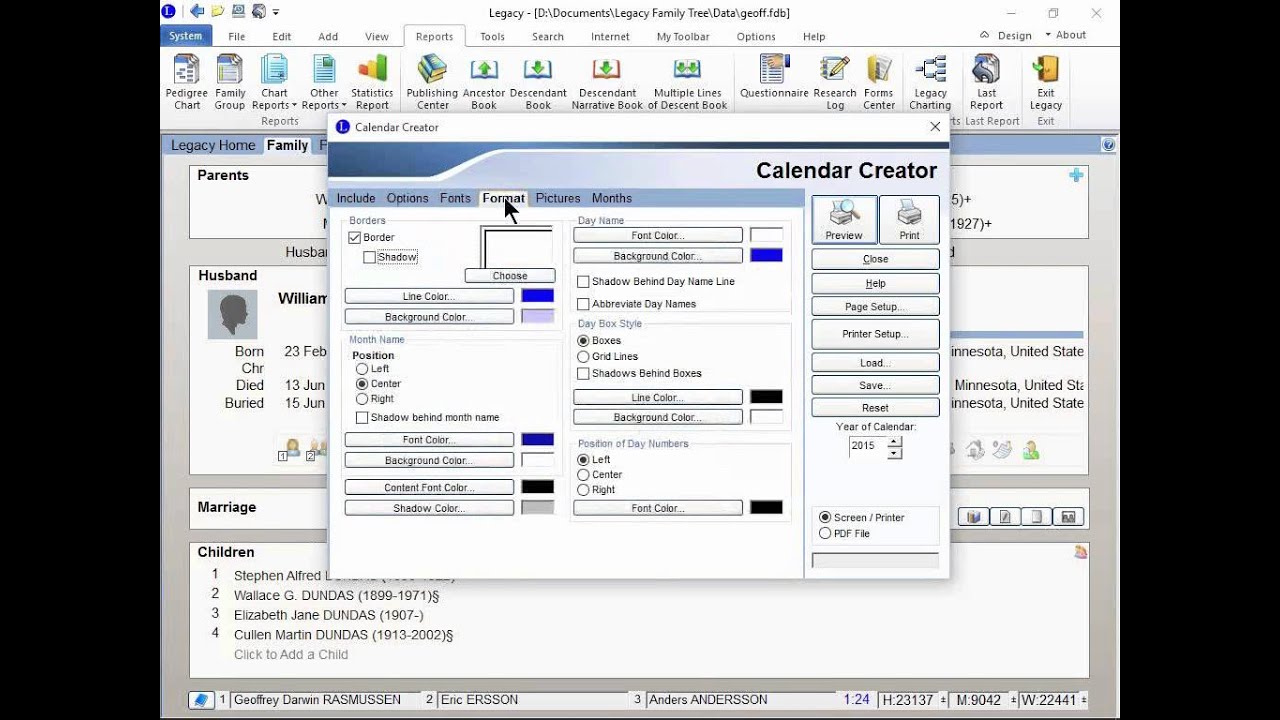Open the Forms Center
The width and height of the screenshot is (1280, 720).
(879, 82)
